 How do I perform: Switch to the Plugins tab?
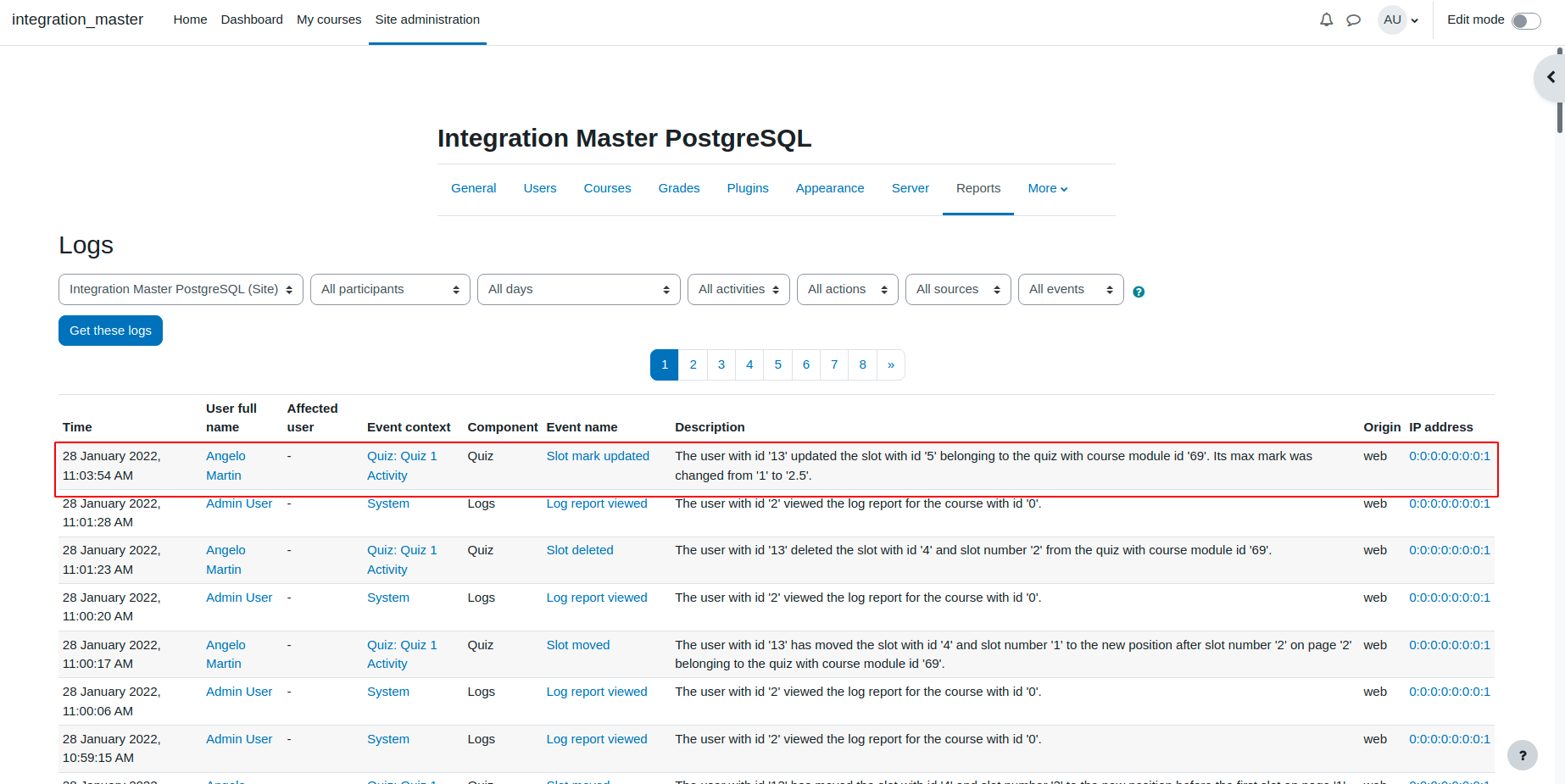(748, 188)
